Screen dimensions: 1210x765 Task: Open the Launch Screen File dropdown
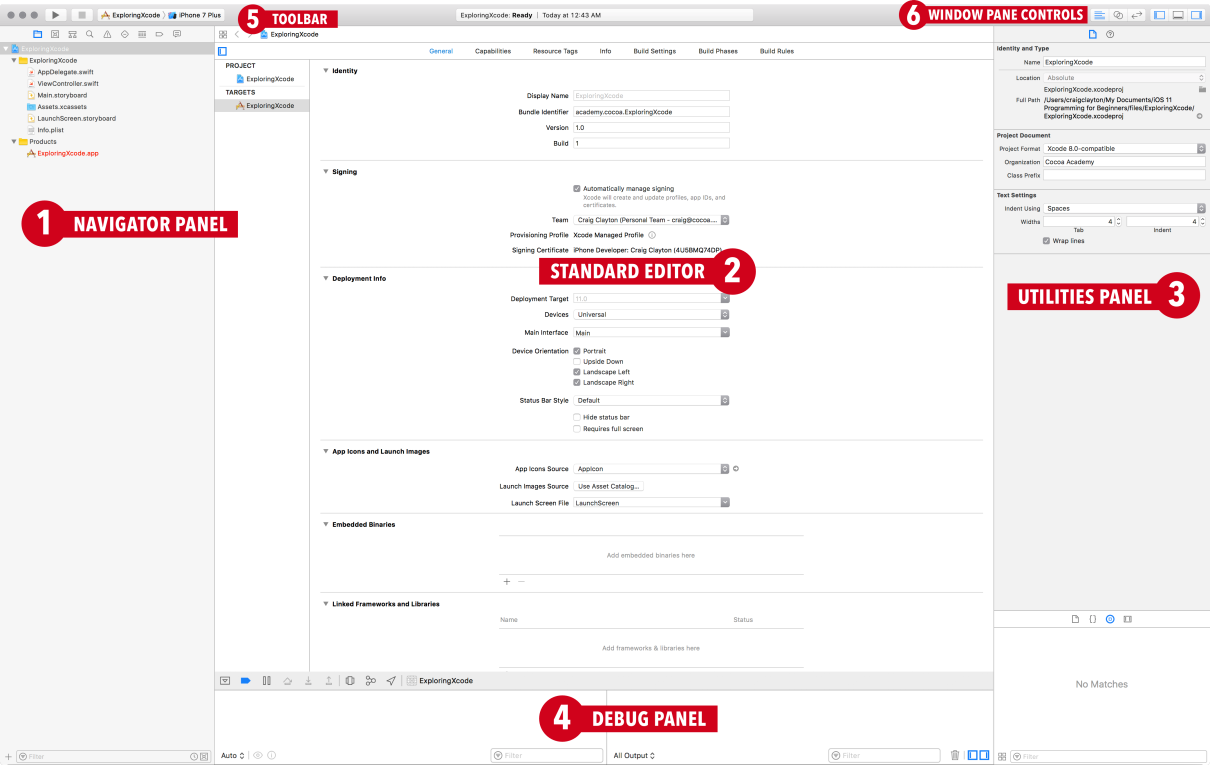(x=652, y=503)
